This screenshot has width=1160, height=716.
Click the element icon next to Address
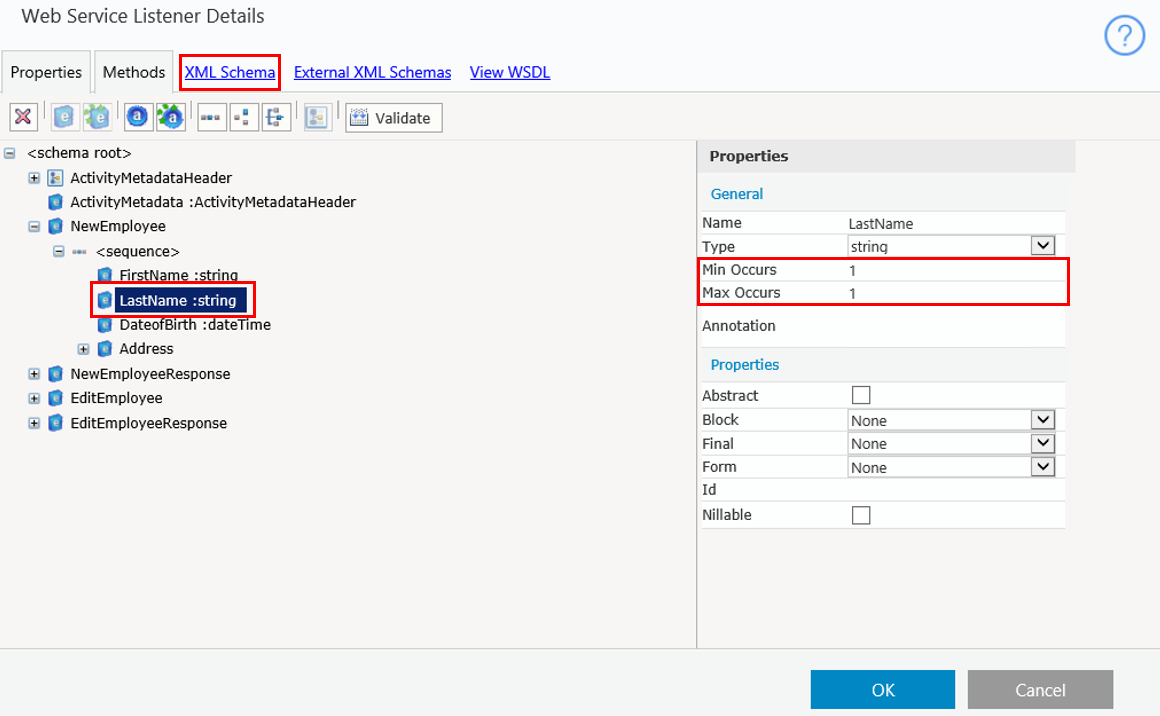[104, 348]
